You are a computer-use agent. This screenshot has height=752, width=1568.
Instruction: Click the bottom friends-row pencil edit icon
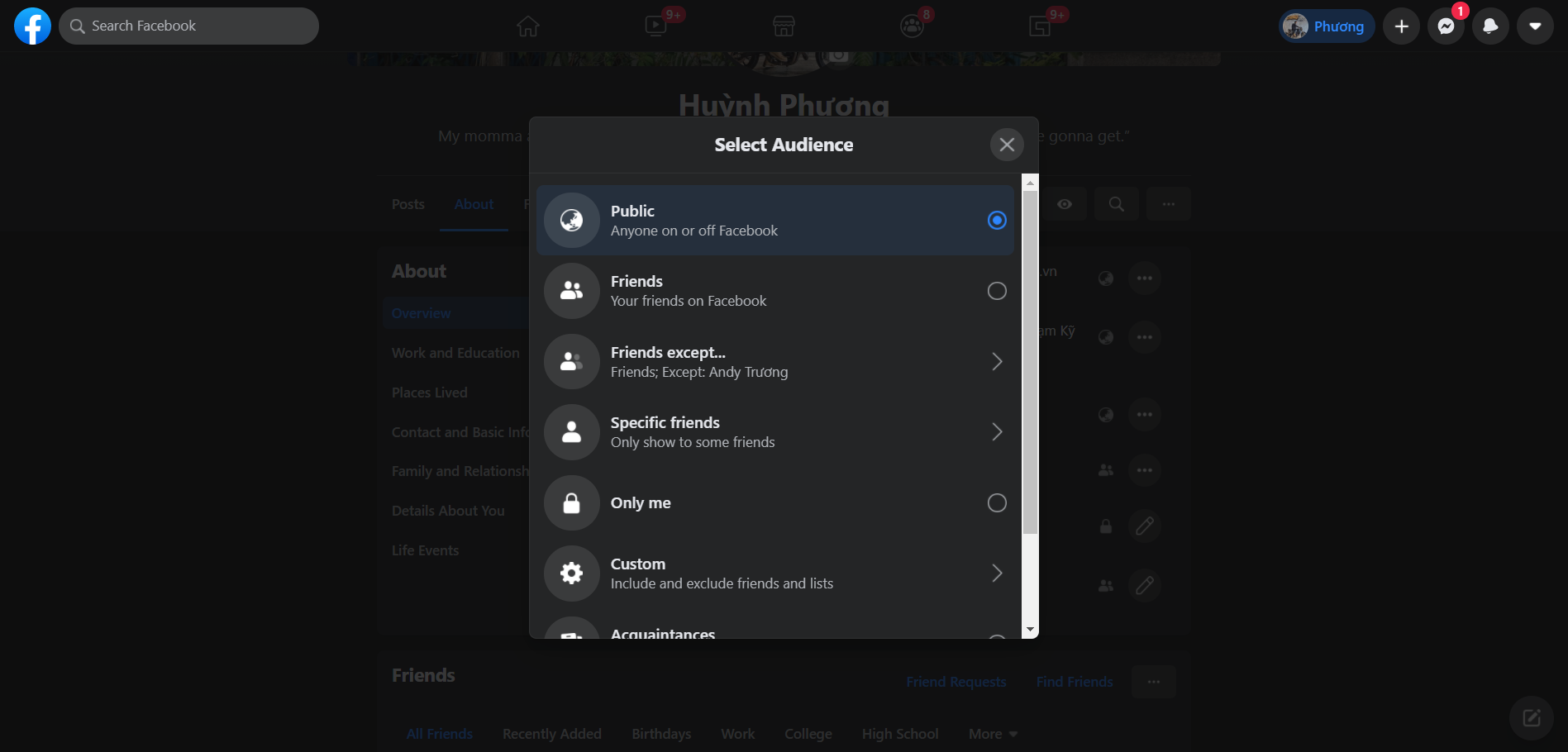(x=1145, y=586)
